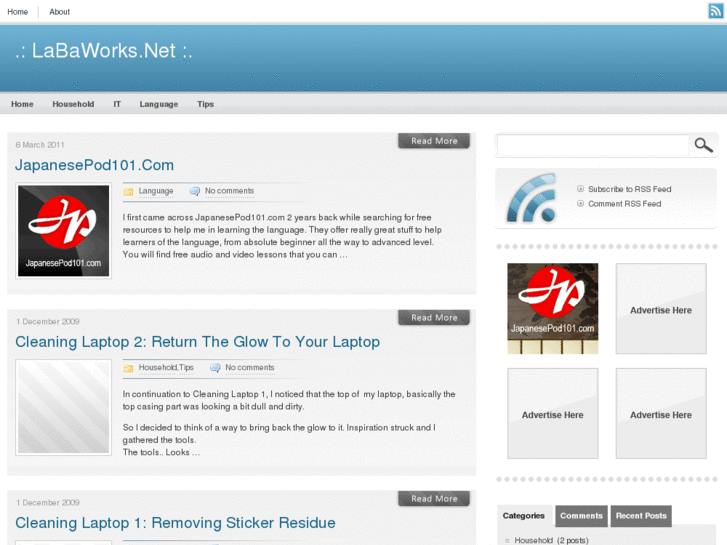
Task: Click bullet icon beside Subscribe to RSS Feed
Action: pos(580,189)
